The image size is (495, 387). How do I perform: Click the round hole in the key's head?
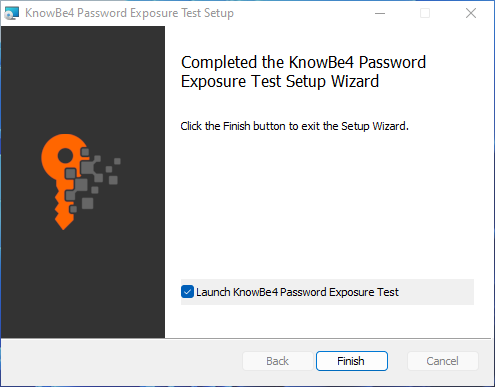point(65,155)
